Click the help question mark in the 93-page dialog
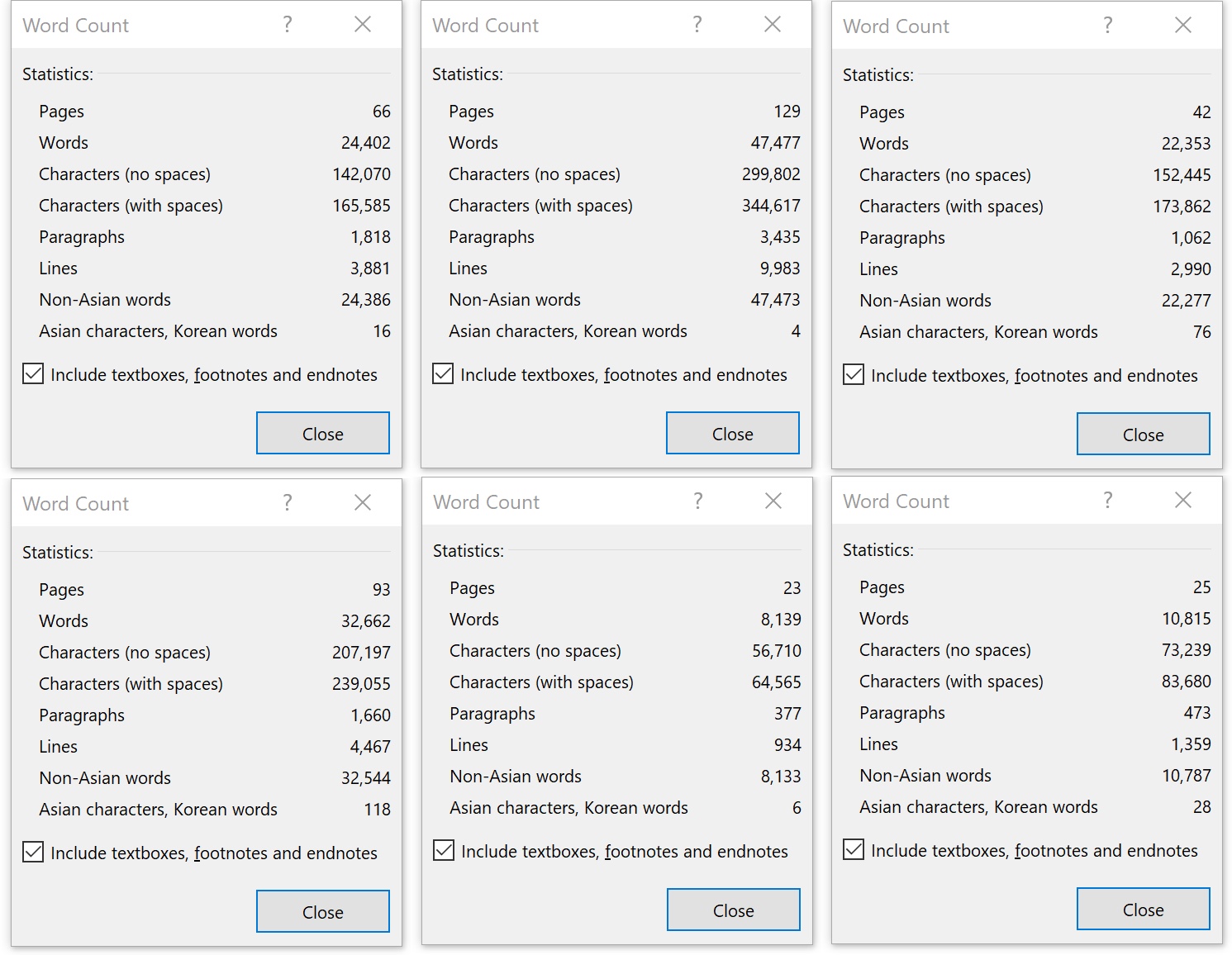1232x955 pixels. (288, 503)
